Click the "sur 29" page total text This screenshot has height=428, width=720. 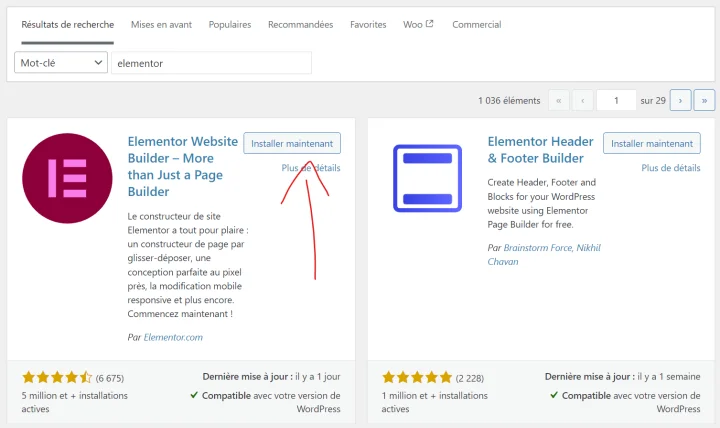[x=653, y=101]
